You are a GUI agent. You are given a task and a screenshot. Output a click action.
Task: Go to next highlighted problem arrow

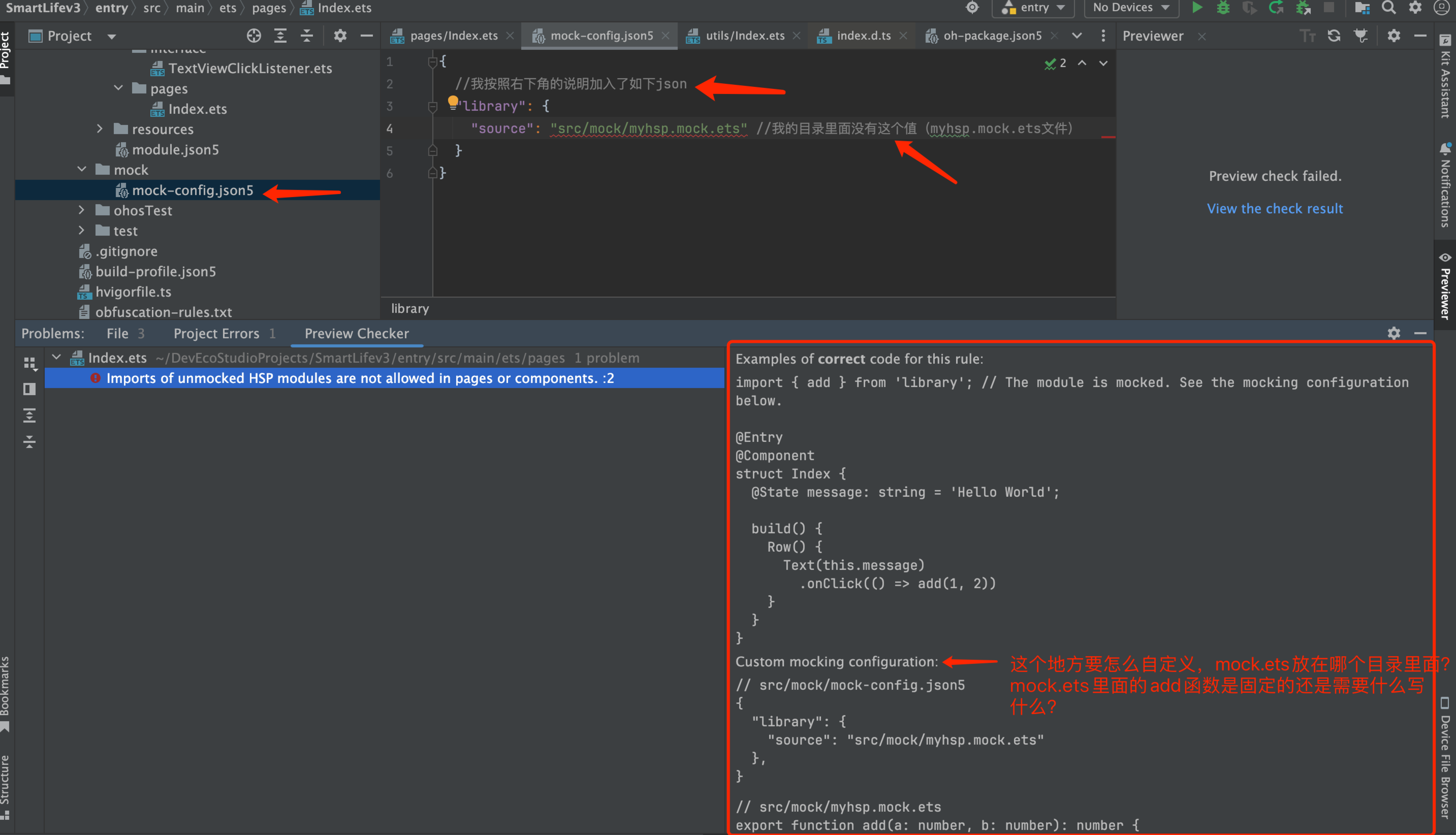click(1103, 63)
